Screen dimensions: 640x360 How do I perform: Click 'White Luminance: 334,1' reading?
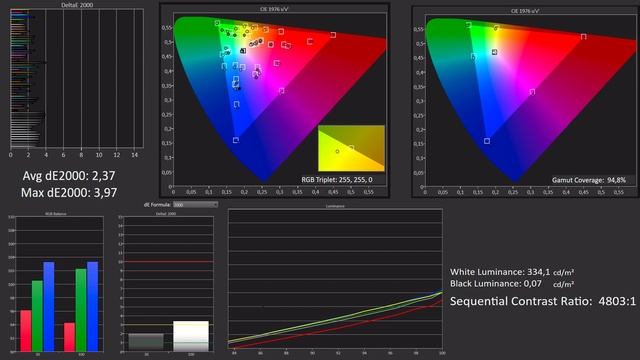tap(500, 272)
